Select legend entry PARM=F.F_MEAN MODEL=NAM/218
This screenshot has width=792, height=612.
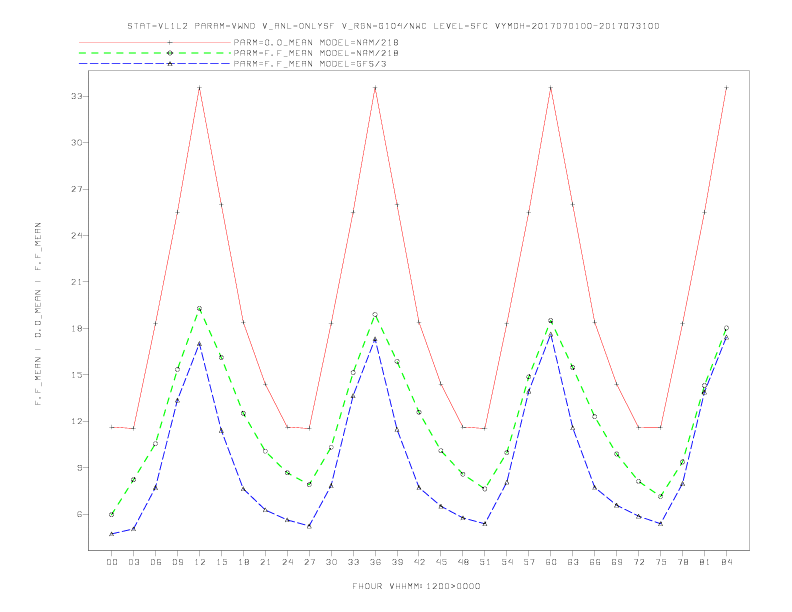click(x=316, y=53)
